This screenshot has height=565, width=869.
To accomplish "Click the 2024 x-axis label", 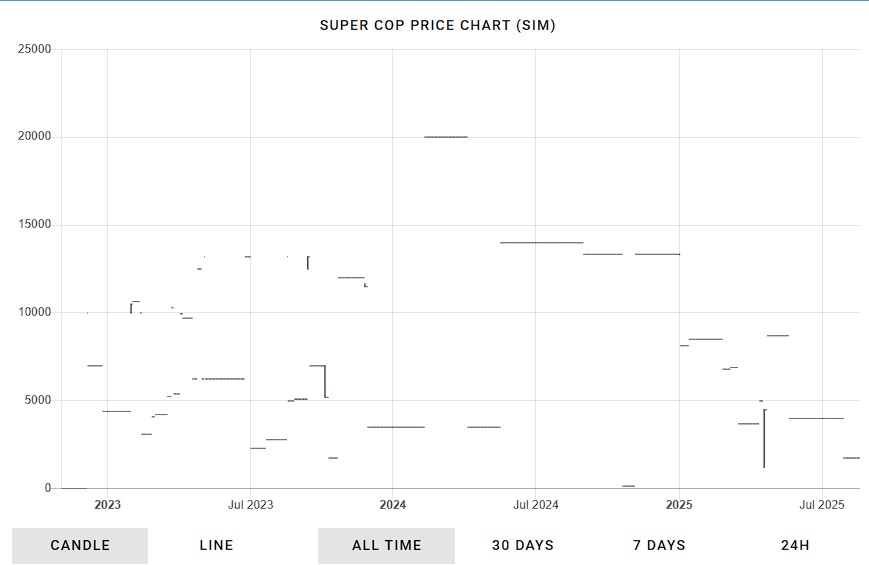I will pyautogui.click(x=392, y=505).
